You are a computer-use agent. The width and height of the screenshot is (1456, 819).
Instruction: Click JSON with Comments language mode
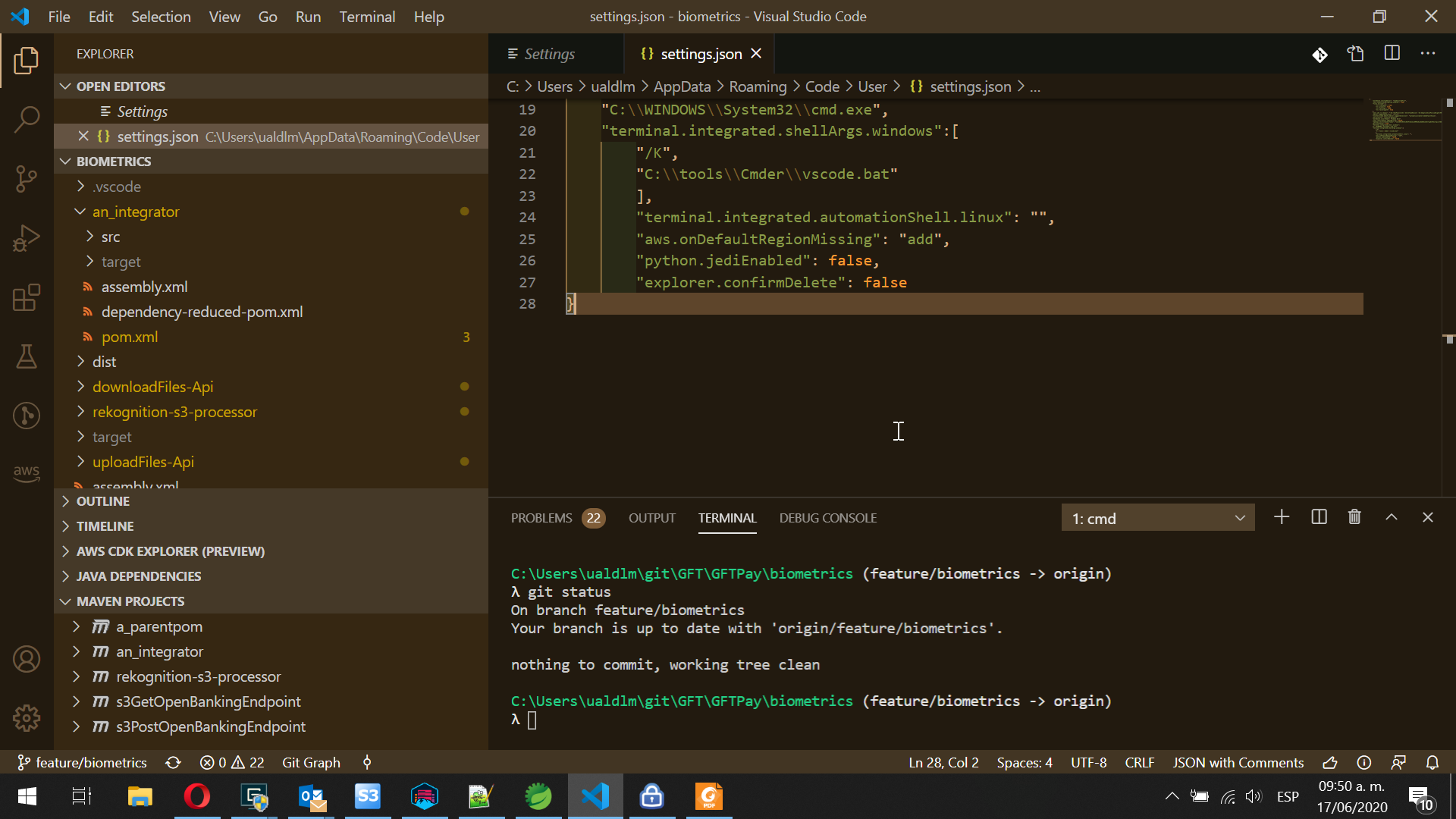point(1238,762)
